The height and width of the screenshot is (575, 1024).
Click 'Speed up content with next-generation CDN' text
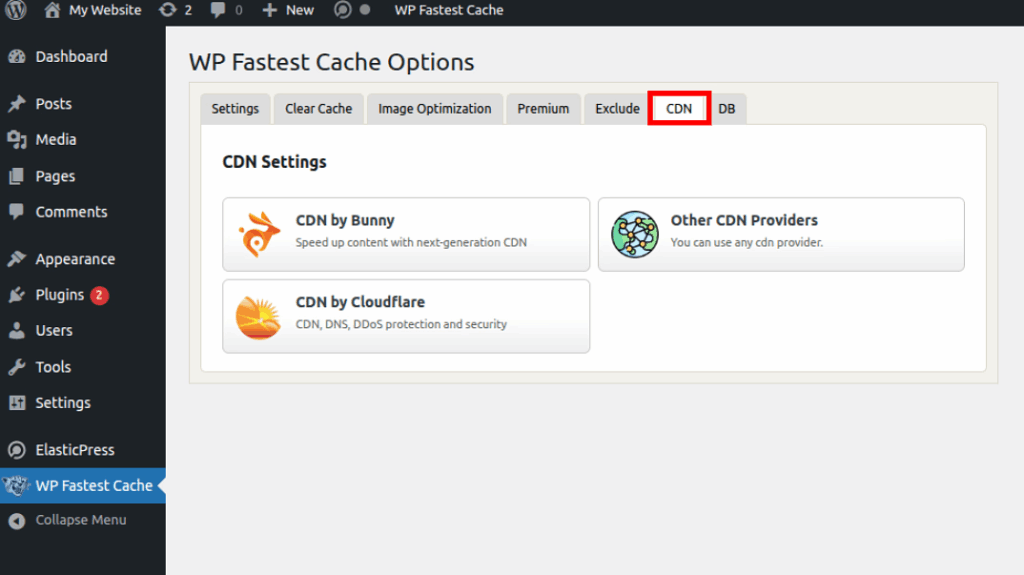pos(411,242)
